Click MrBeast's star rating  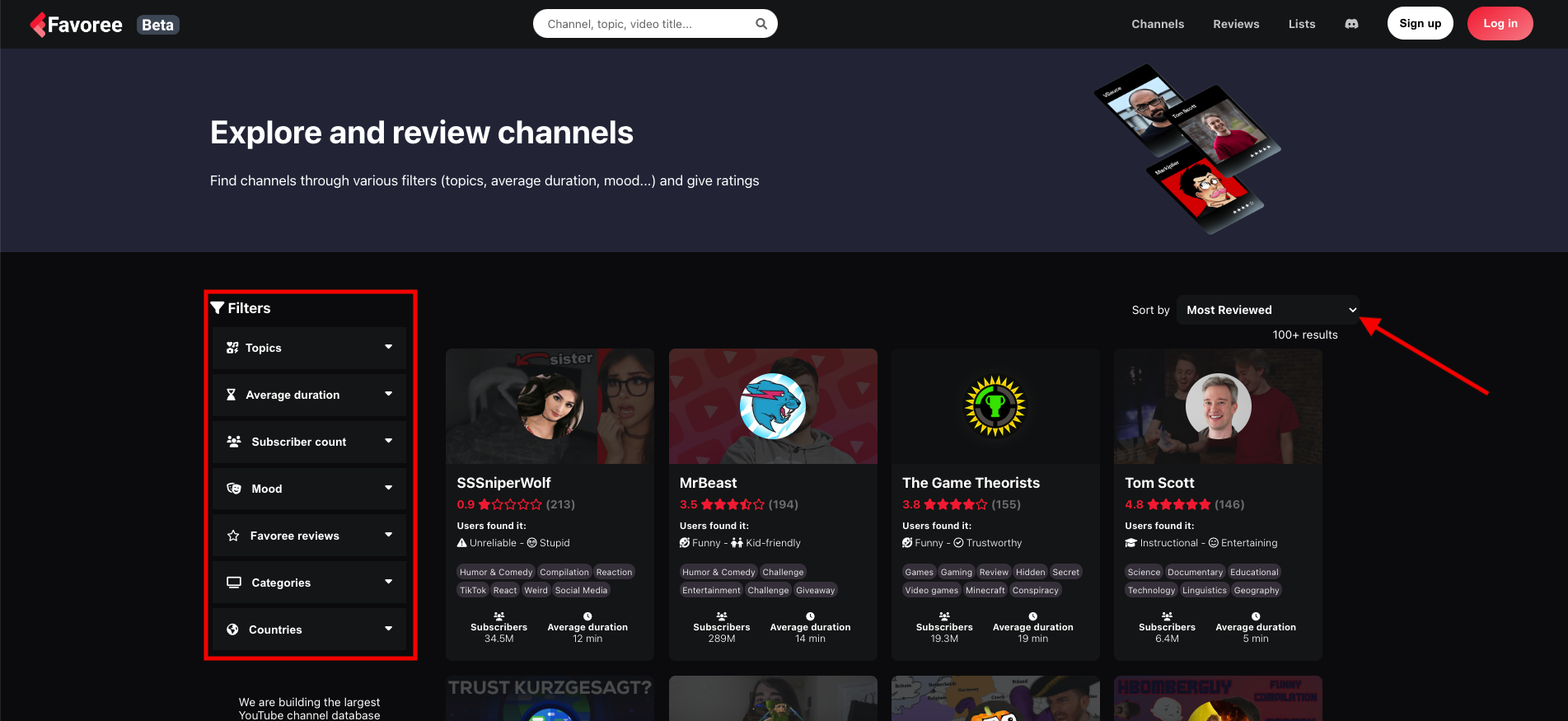pyautogui.click(x=733, y=504)
